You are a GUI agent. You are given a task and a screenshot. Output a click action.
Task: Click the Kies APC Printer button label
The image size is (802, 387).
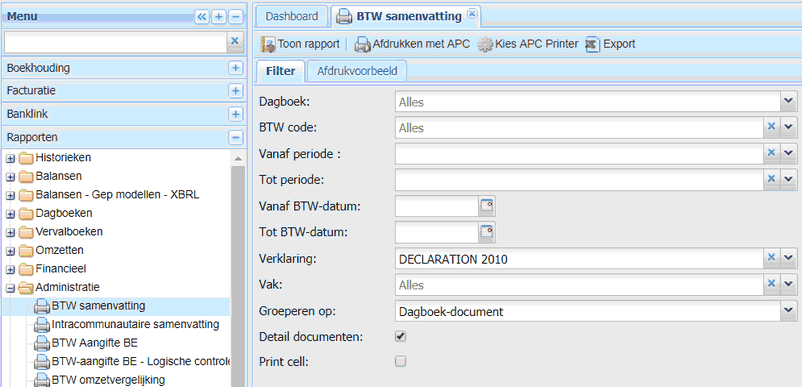tap(537, 44)
